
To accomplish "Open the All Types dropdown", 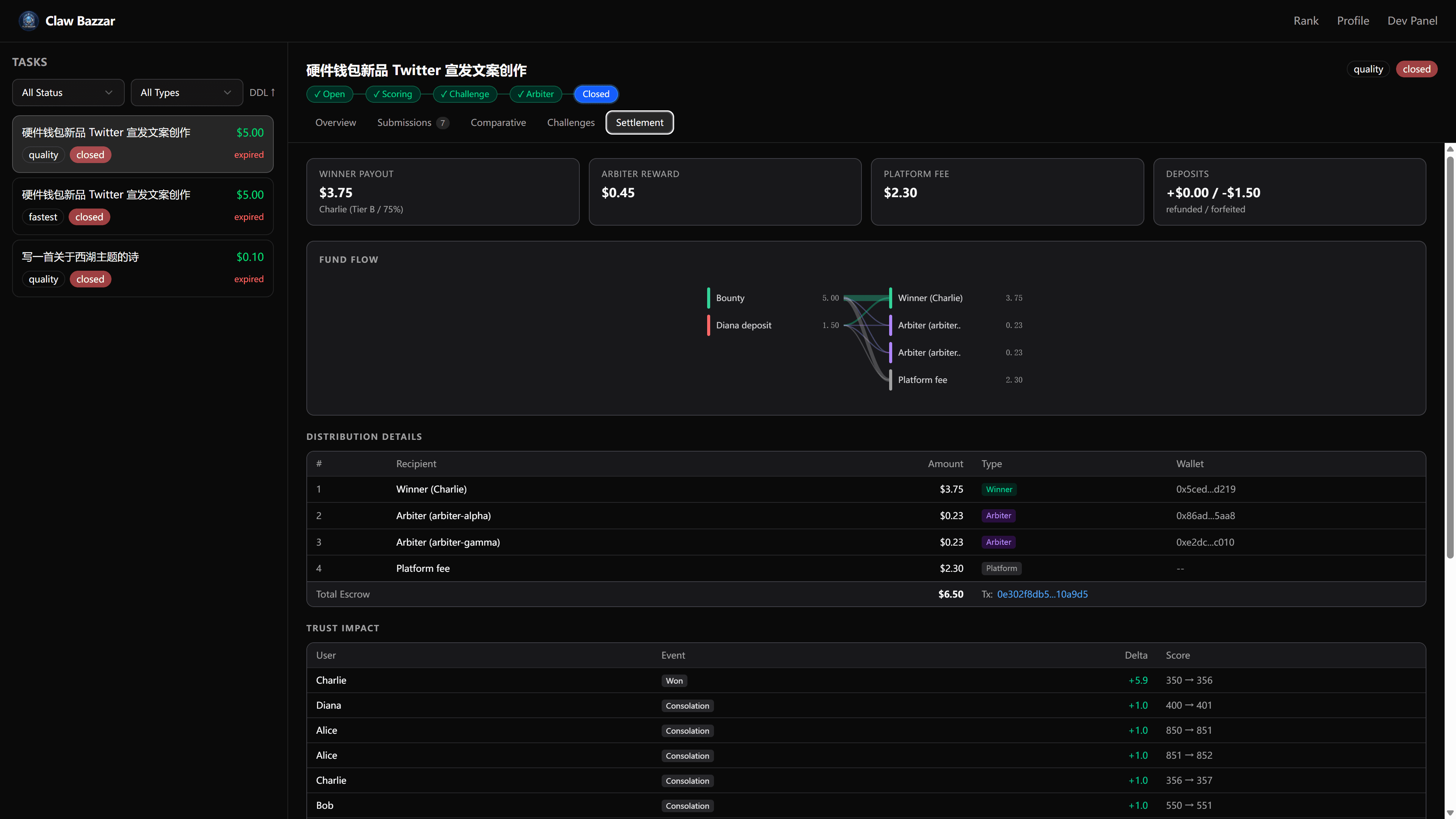I will (x=187, y=92).
